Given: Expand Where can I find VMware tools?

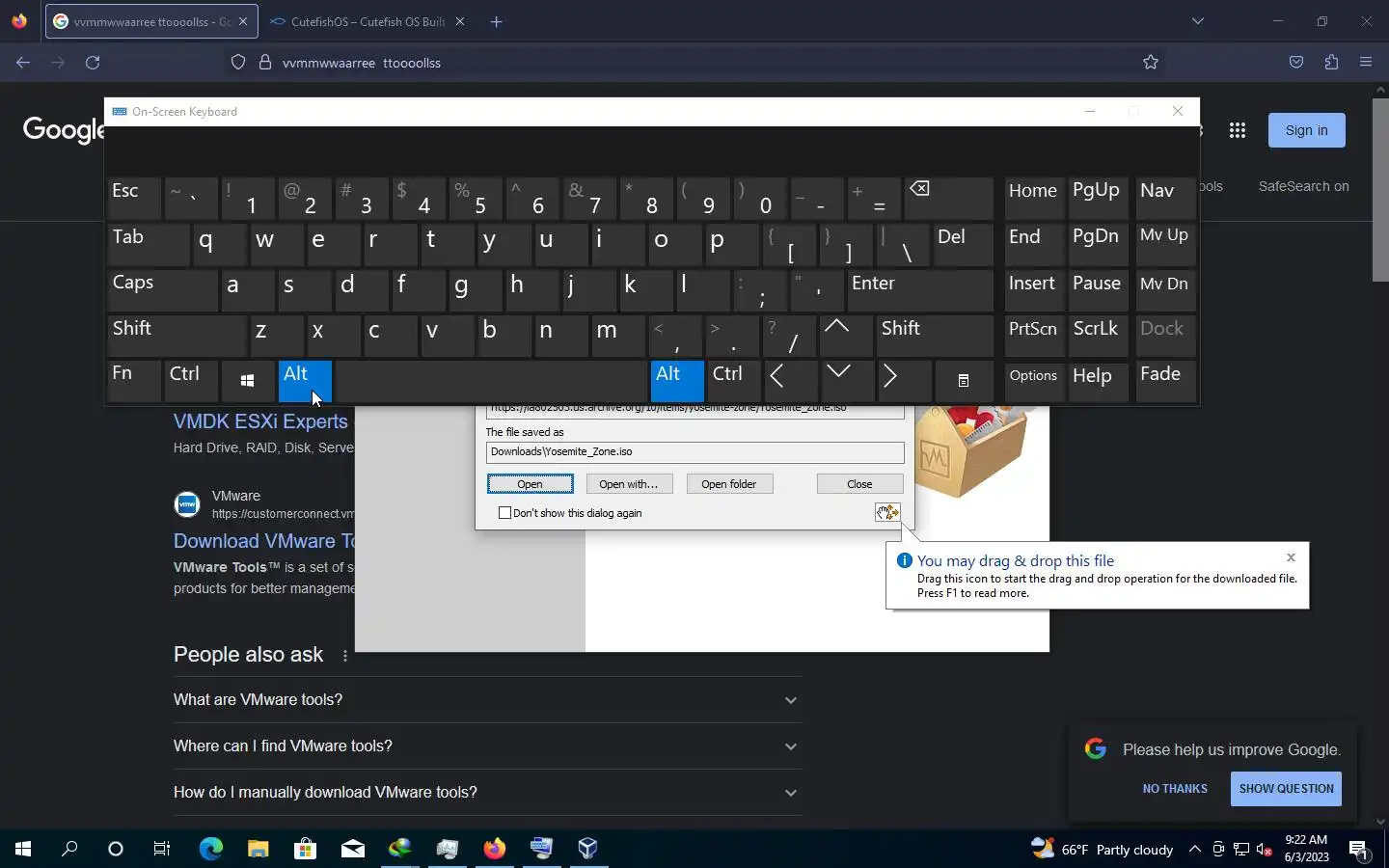Looking at the screenshot, I should (487, 746).
